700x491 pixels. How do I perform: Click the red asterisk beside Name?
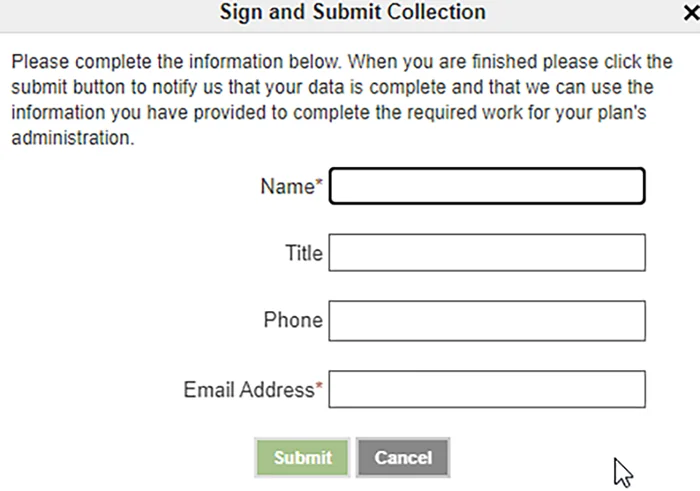coord(320,184)
